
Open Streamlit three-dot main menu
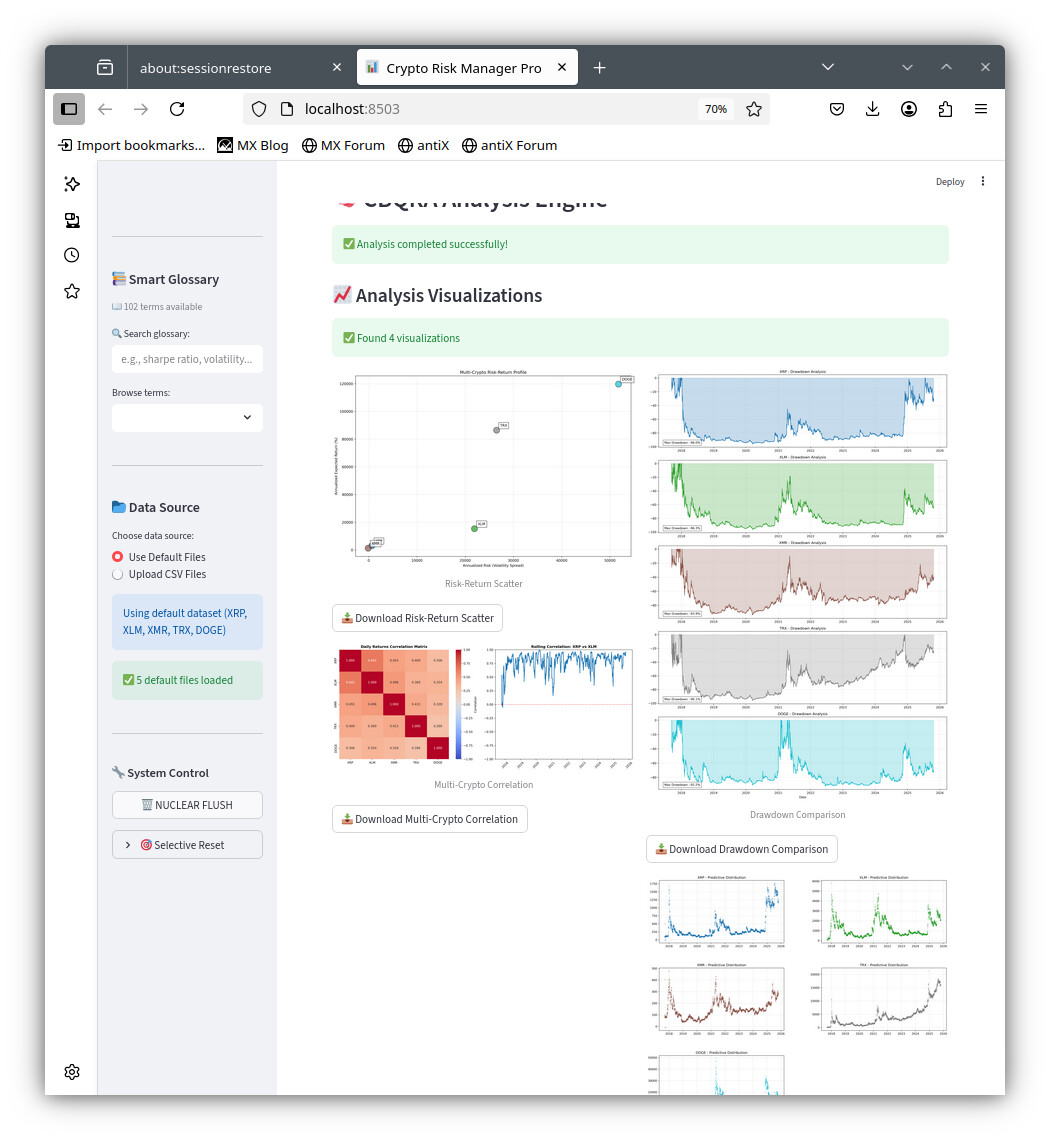[983, 181]
